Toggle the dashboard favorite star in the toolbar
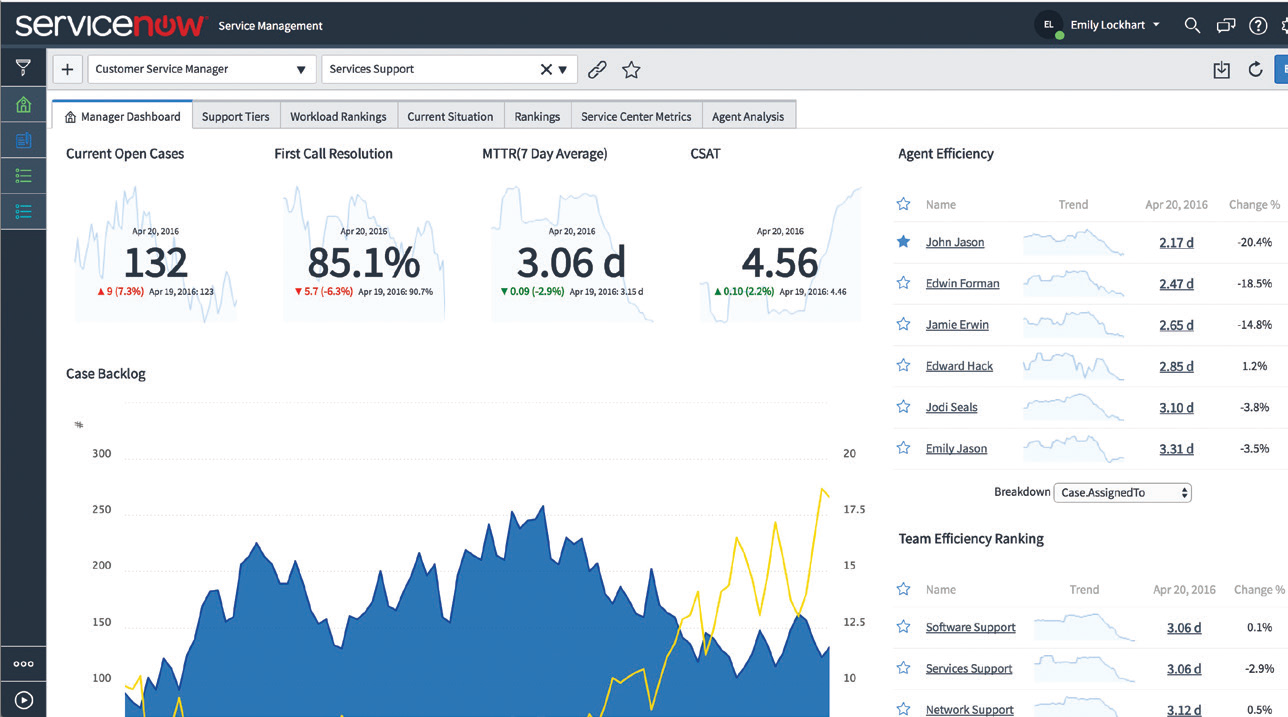The height and width of the screenshot is (717, 1288). click(631, 70)
